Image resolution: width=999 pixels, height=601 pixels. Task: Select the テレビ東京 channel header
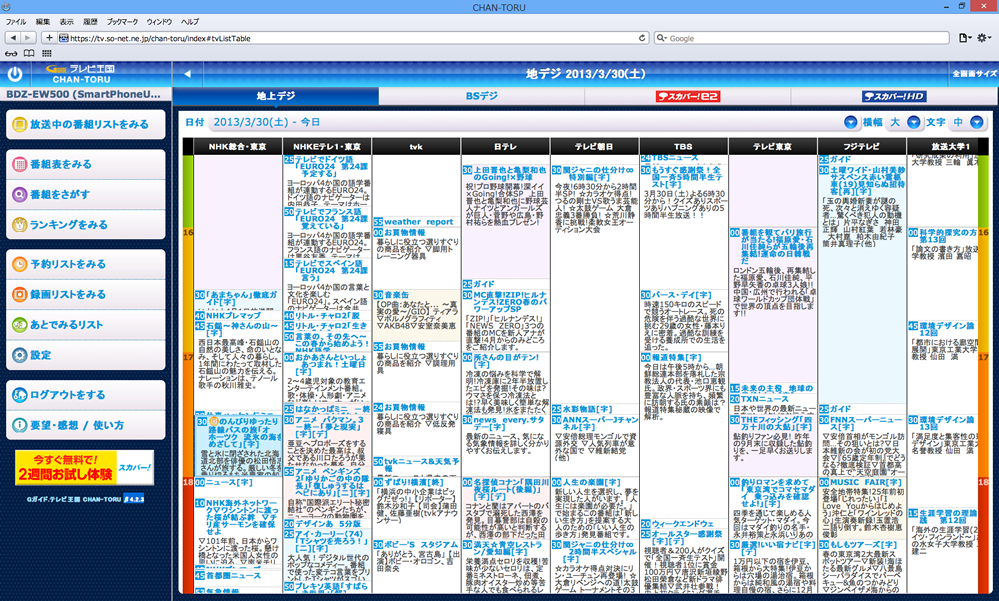(773, 147)
